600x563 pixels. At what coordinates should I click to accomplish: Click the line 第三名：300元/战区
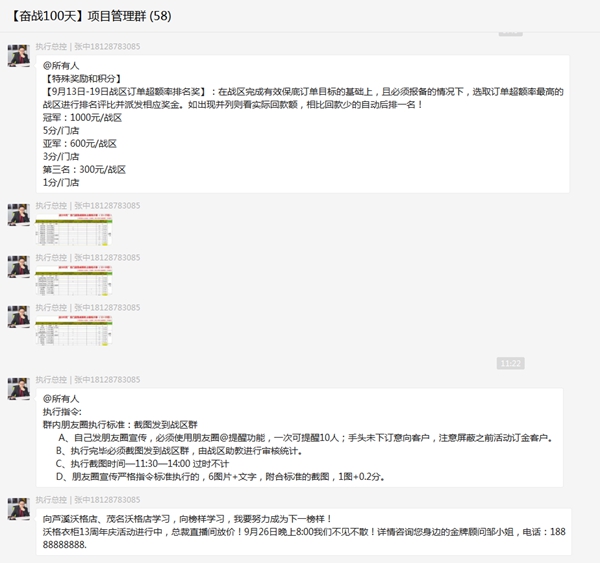click(84, 170)
